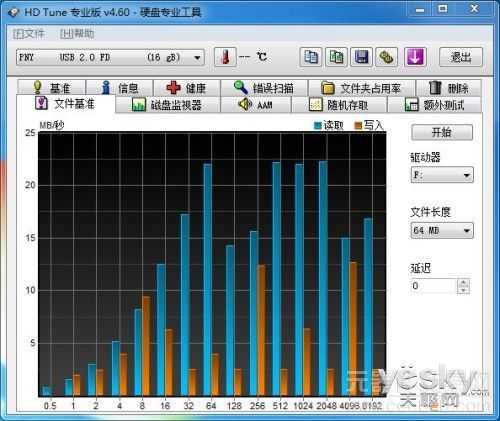Image resolution: width=500 pixels, height=421 pixels.
Task: Maximize the HD Tune window
Action: click(443, 9)
